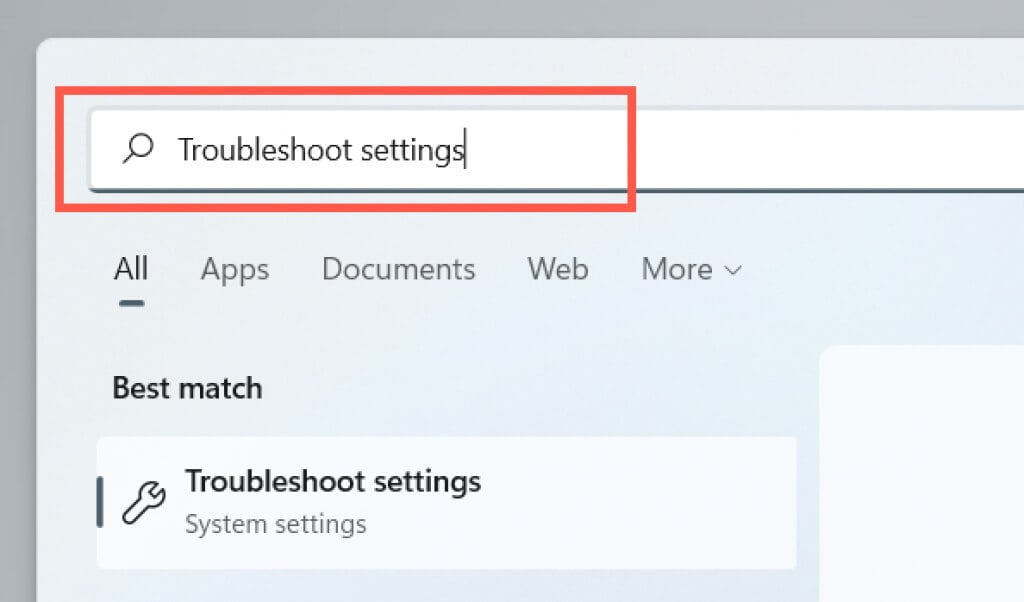Click the chevron arrow next to More

point(733,270)
